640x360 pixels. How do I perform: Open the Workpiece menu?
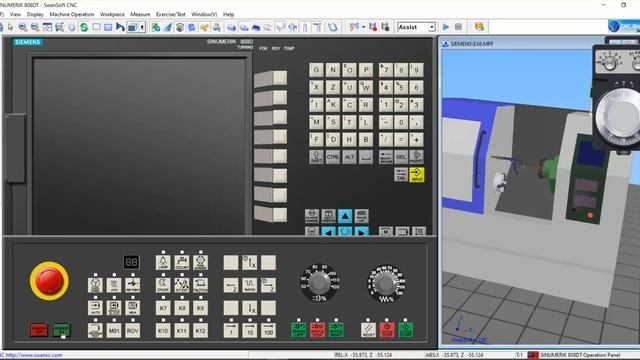[x=112, y=14]
